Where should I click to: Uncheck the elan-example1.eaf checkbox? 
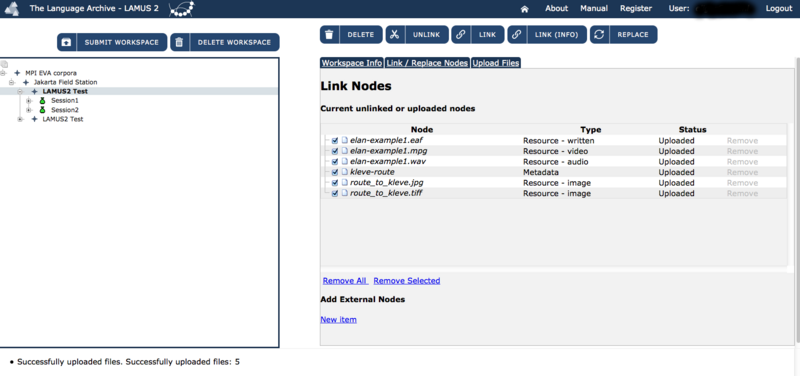click(335, 140)
